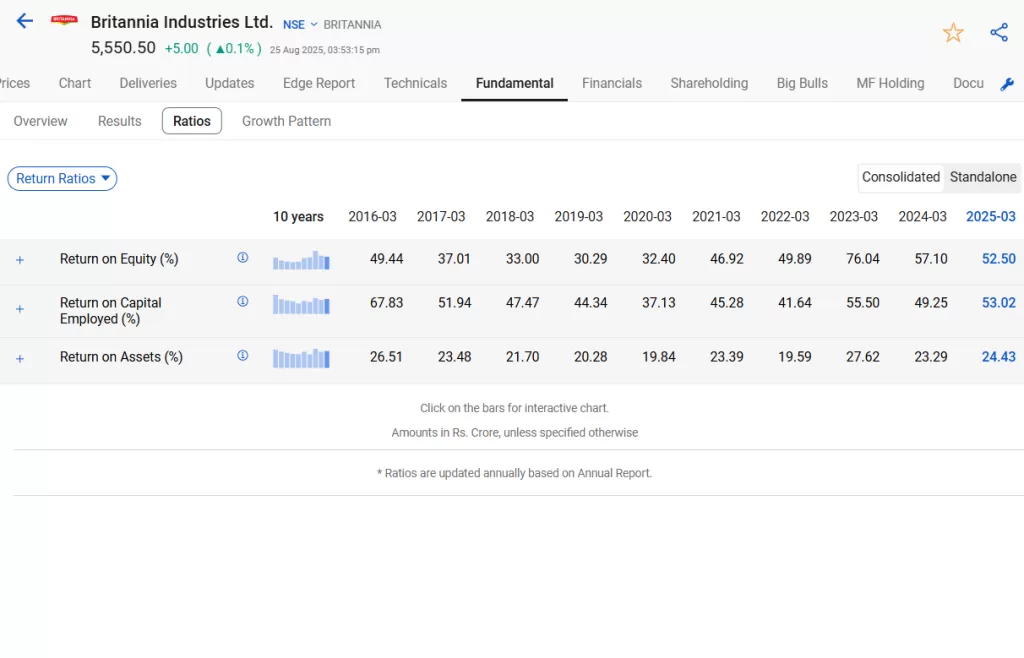Open the Deliveries tab
The width and height of the screenshot is (1024, 658).
[x=148, y=84]
